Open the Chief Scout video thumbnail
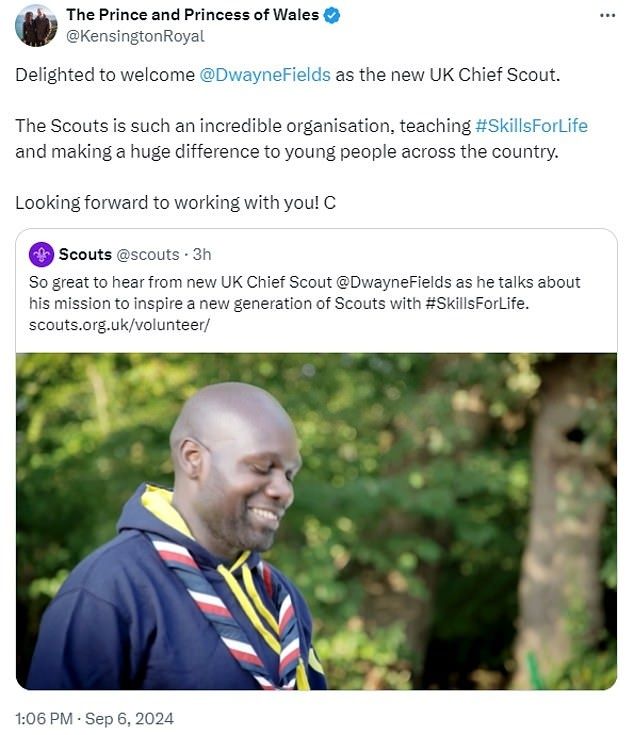Image resolution: width=634 pixels, height=735 pixels. pos(316,520)
